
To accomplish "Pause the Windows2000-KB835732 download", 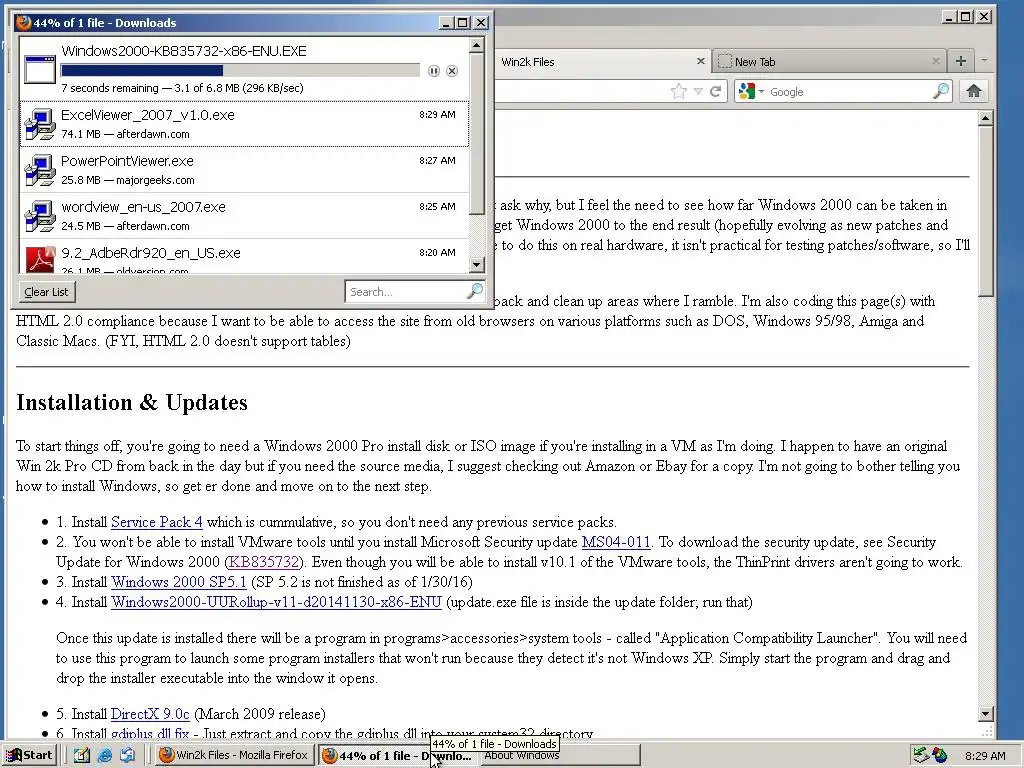I will coord(434,71).
